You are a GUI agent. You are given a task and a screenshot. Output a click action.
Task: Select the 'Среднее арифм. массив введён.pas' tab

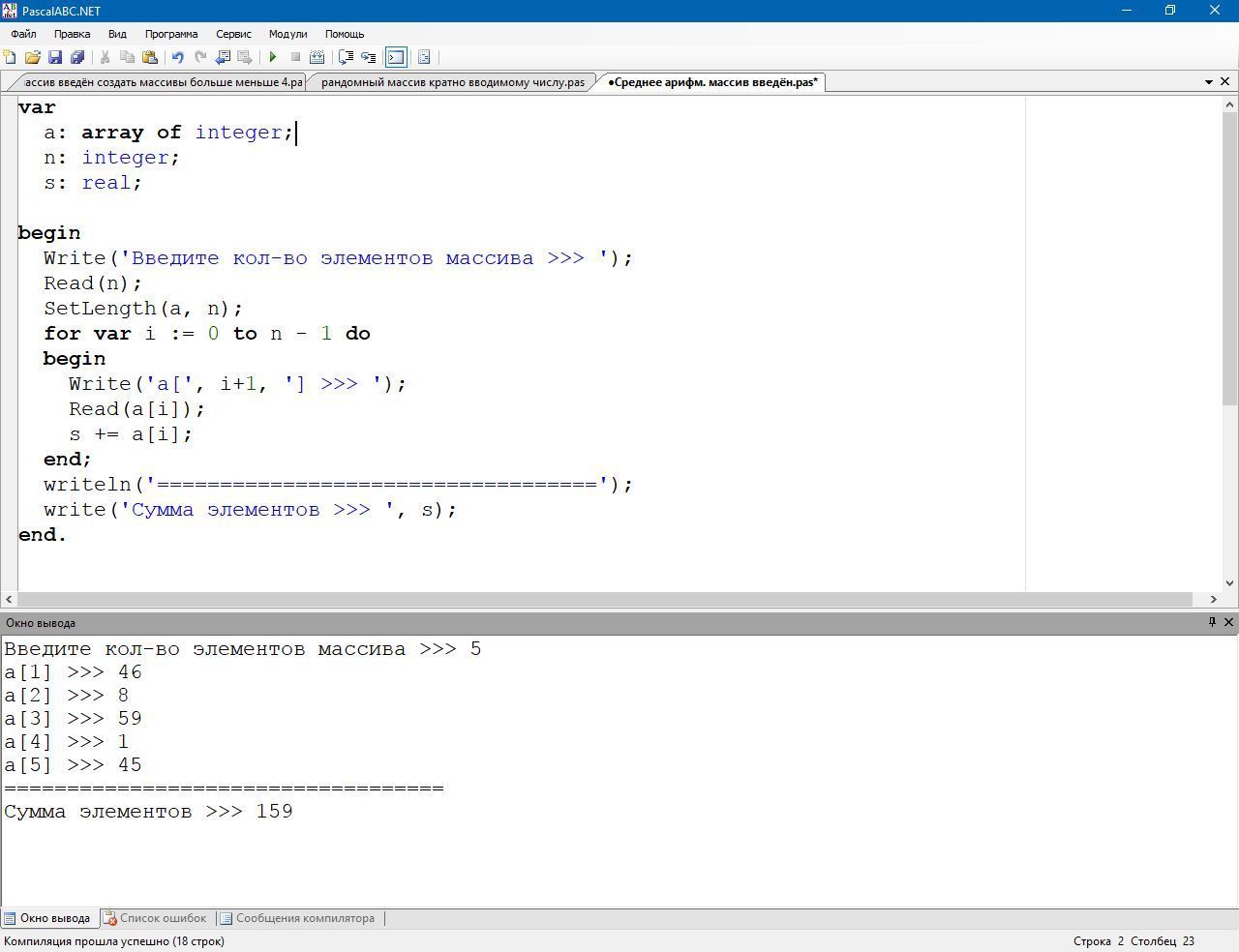(x=712, y=82)
